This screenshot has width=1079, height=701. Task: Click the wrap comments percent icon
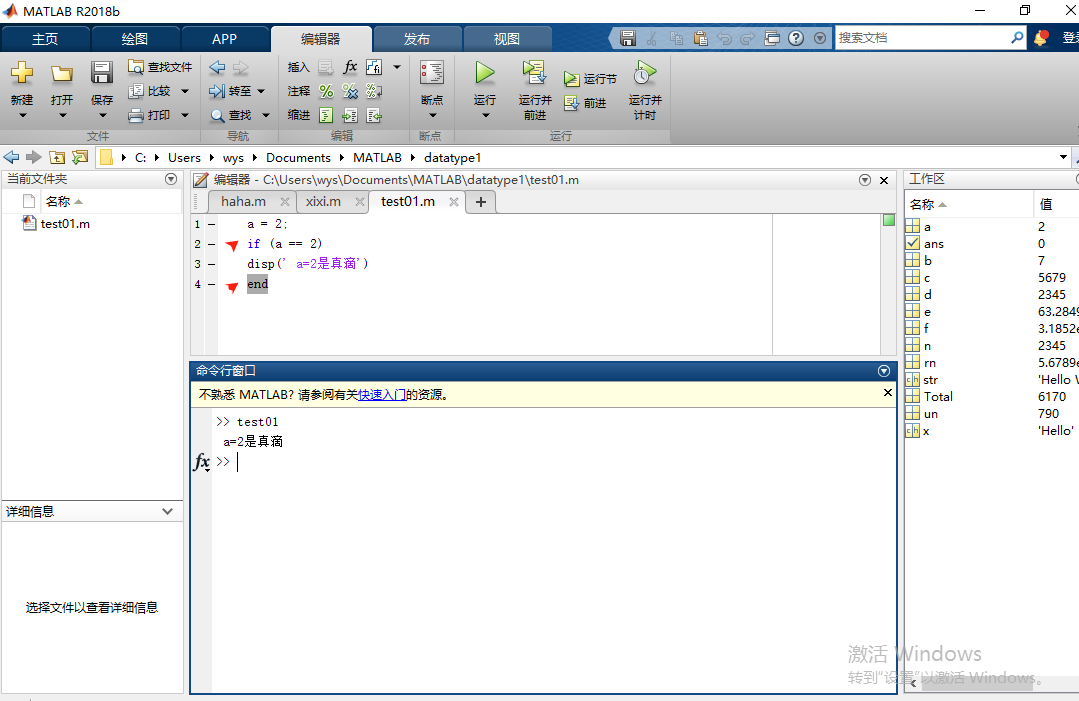(x=374, y=91)
